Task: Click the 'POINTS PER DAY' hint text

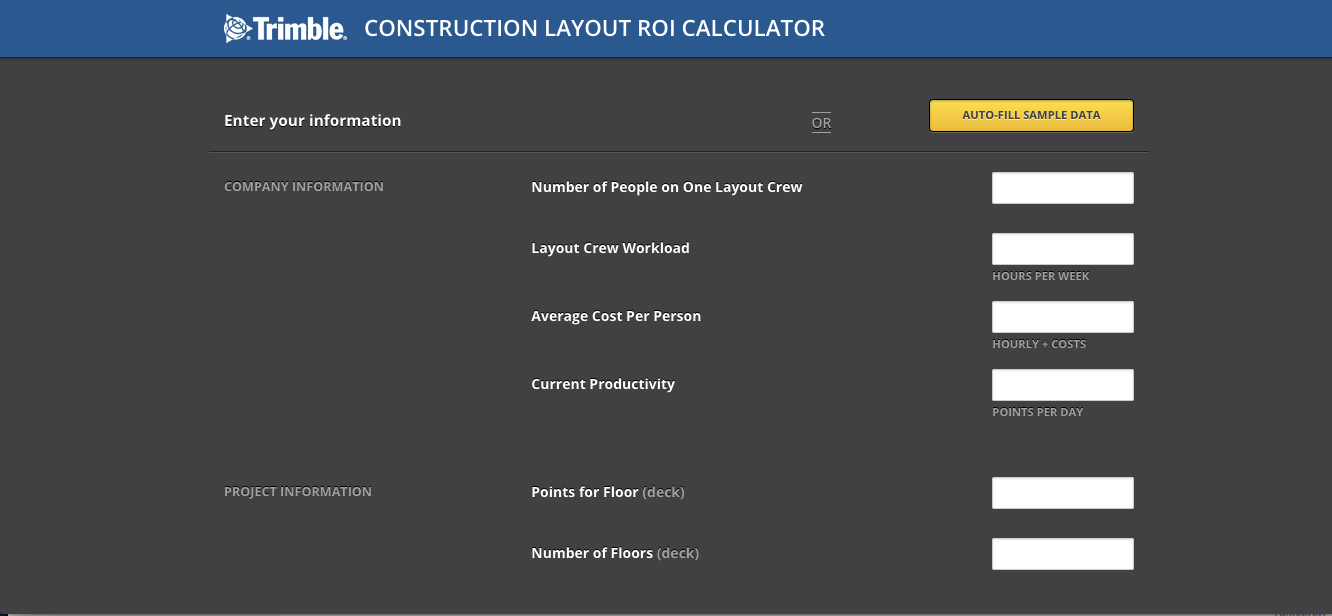Action: coord(1038,412)
